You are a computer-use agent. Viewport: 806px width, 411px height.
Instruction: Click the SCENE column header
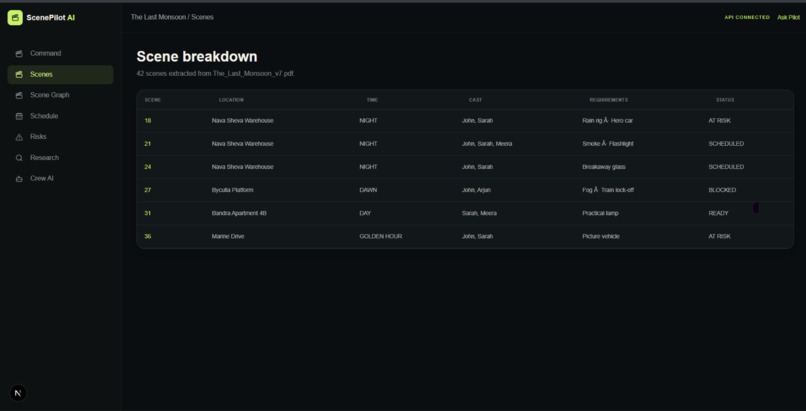pyautogui.click(x=153, y=100)
